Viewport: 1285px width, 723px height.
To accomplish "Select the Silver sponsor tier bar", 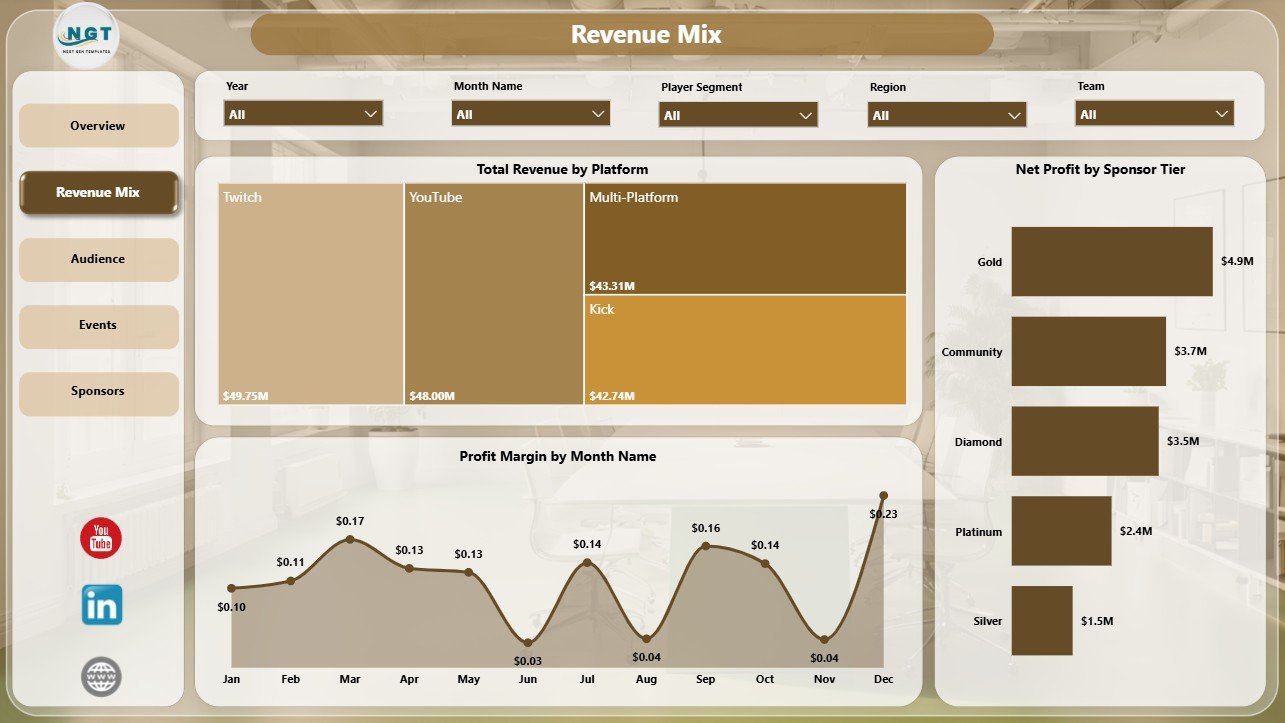I will (1042, 621).
